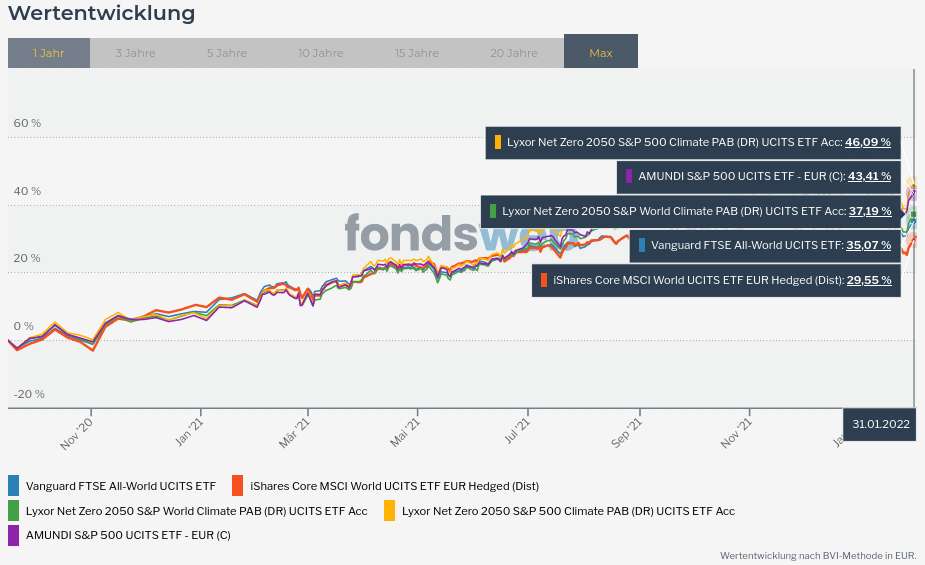Select the 10 Jahre time range
Image resolution: width=925 pixels, height=565 pixels.
pos(320,53)
